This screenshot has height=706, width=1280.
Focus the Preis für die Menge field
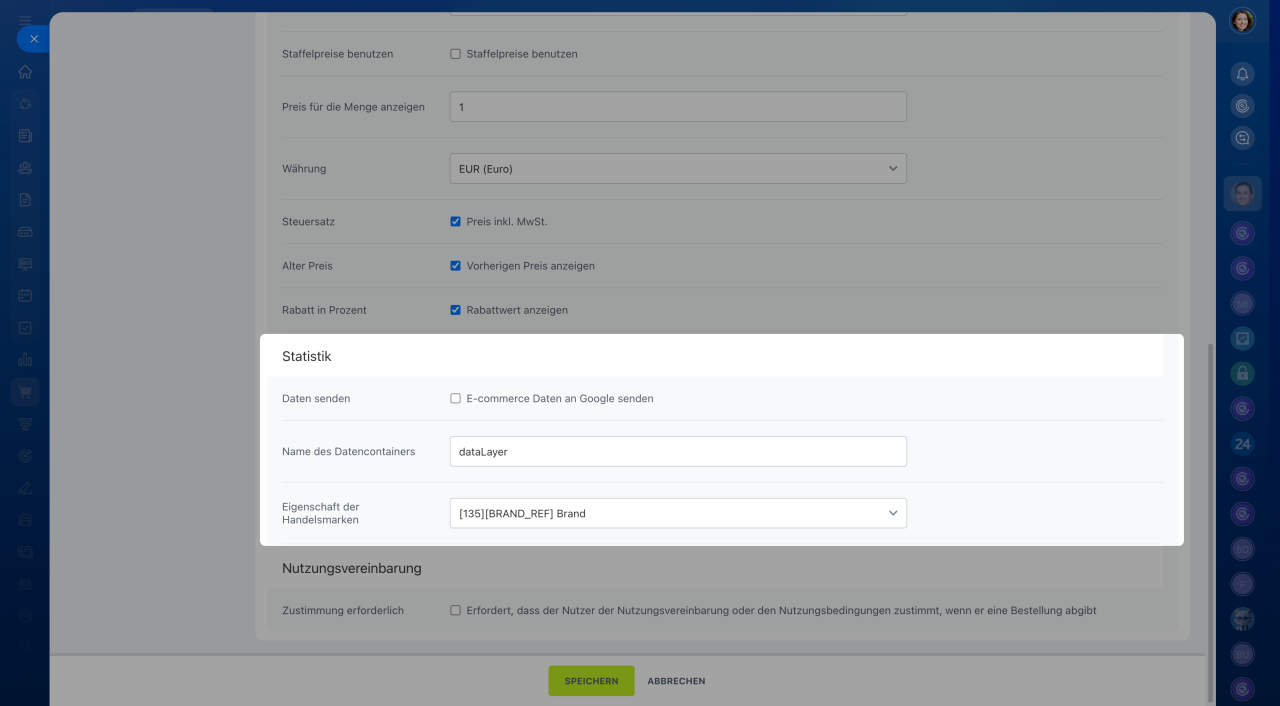click(678, 107)
